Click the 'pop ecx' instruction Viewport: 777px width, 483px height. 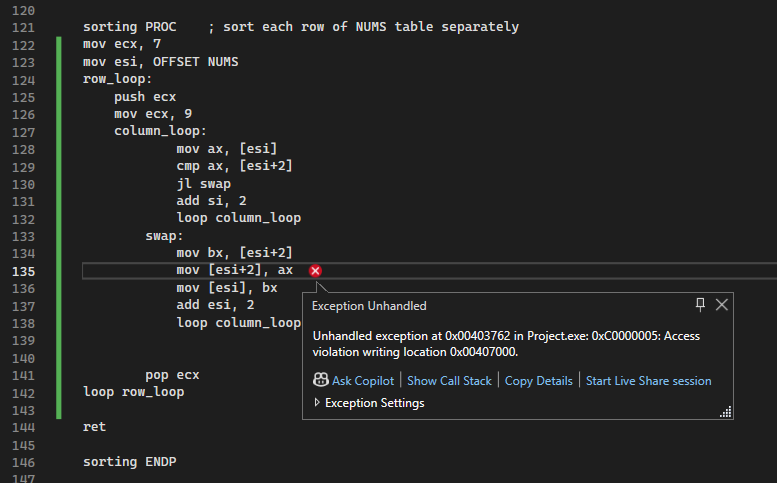click(172, 375)
